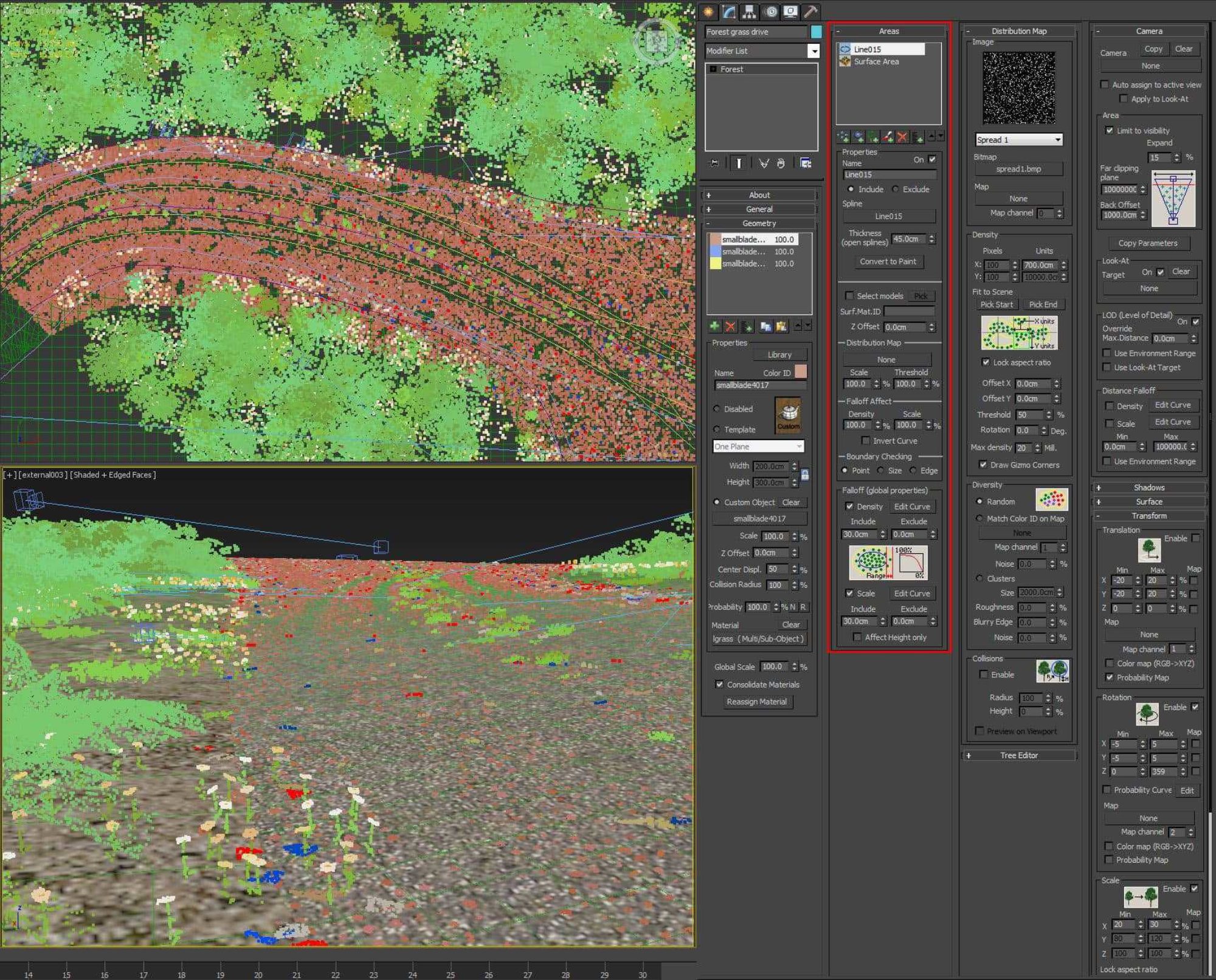Select Edge boundary checking radio
Viewport: 1216px width, 980px height.
(x=913, y=470)
